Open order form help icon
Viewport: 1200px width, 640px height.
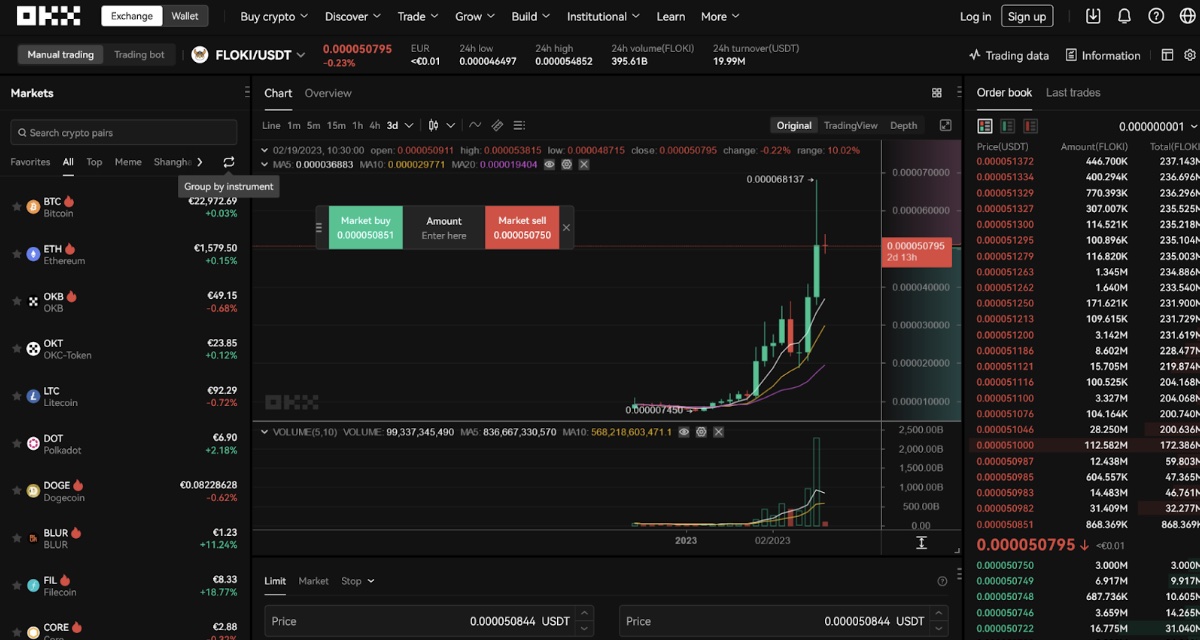(x=942, y=581)
